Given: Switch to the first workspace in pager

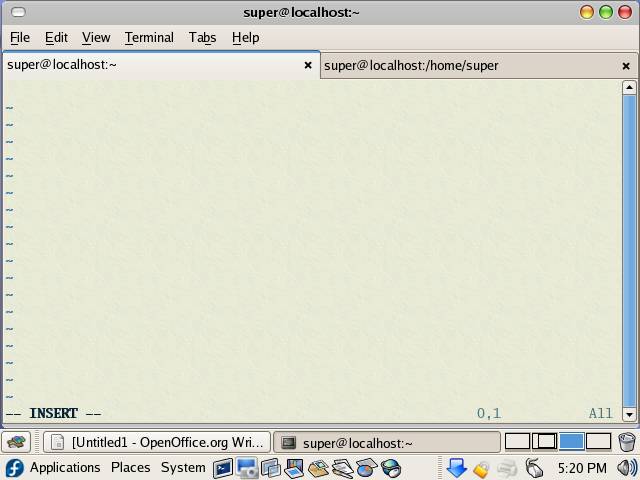Looking at the screenshot, I should pyautogui.click(x=517, y=442).
